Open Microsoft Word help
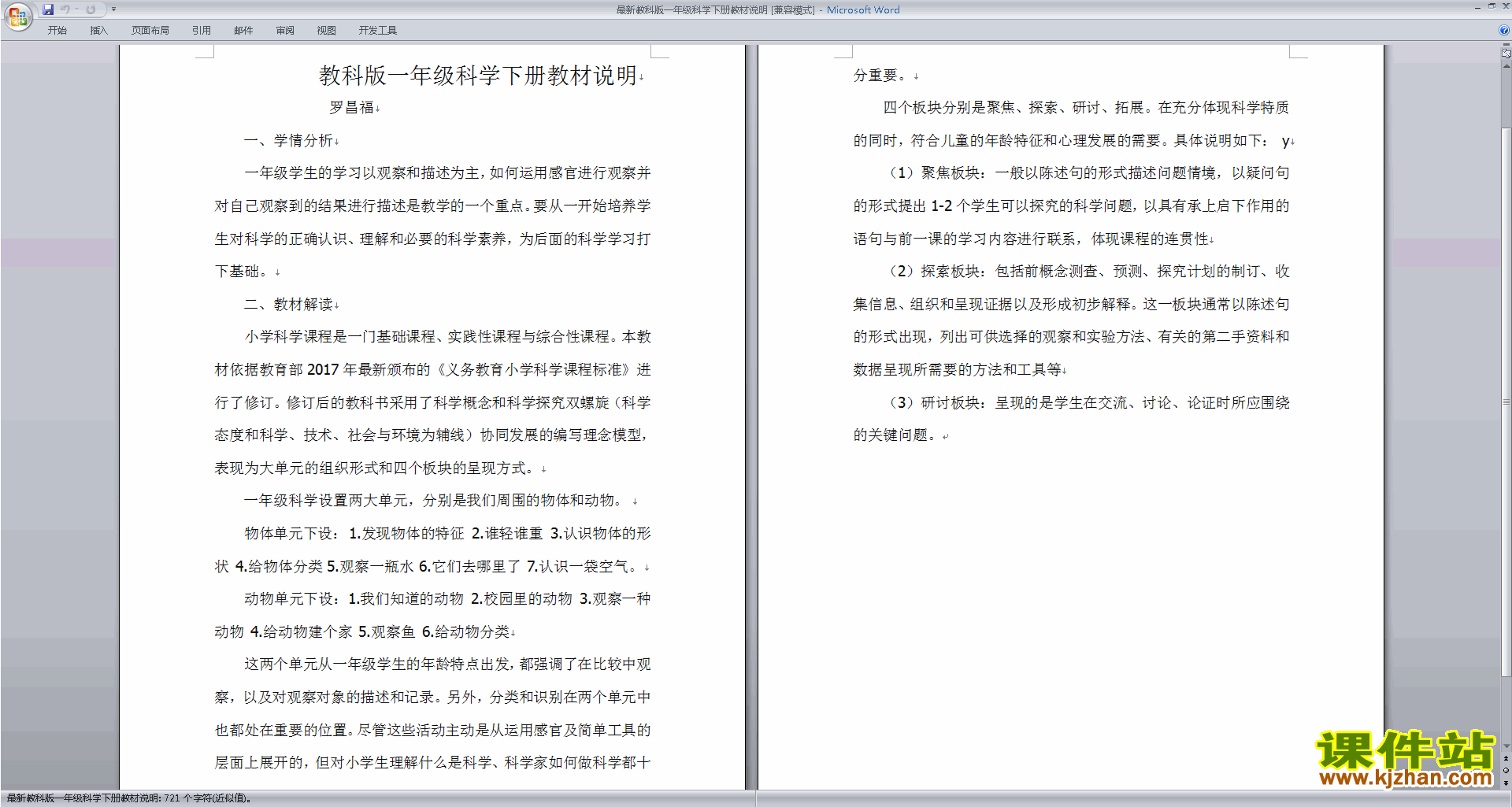1512x807 pixels. pyautogui.click(x=1504, y=31)
